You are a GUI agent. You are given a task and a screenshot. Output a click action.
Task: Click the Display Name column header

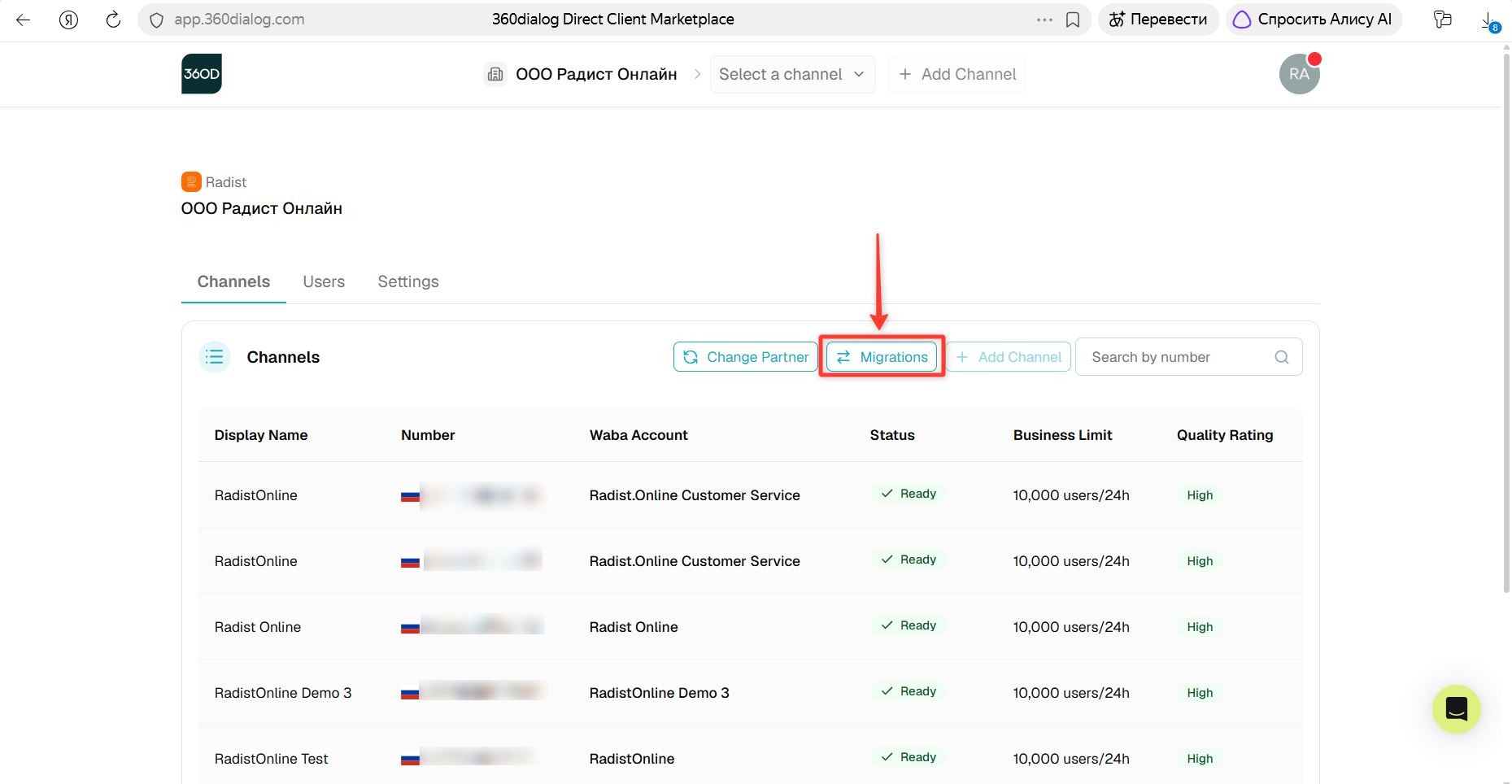point(261,435)
